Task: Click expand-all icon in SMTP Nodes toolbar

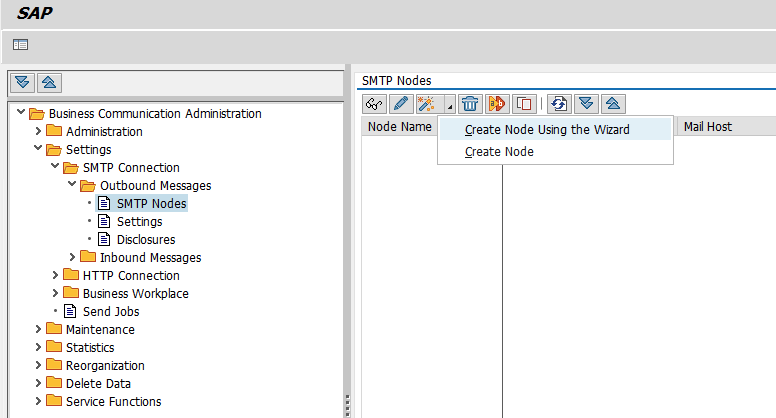Action: pos(586,104)
